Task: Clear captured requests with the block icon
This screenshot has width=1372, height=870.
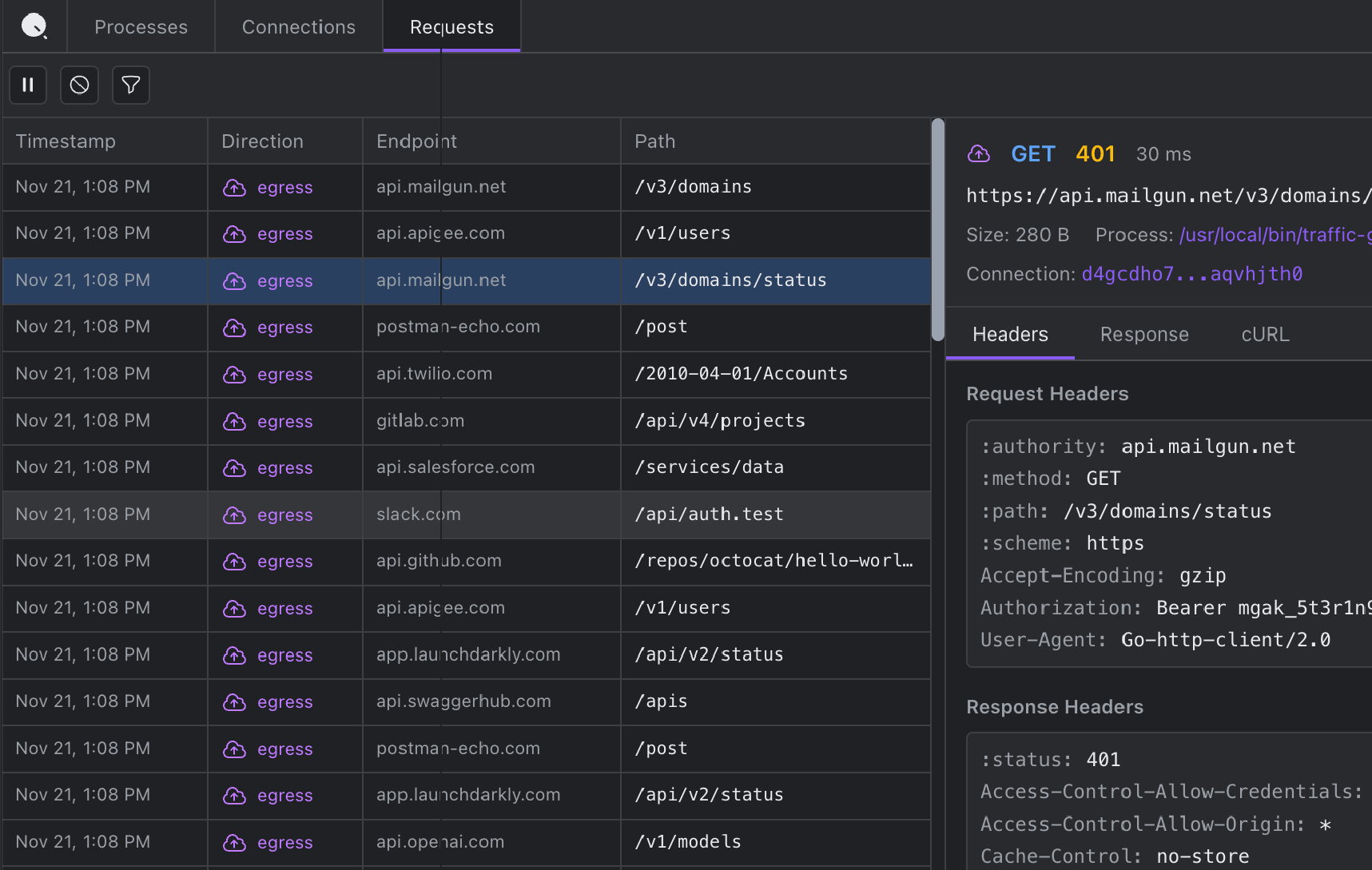Action: pyautogui.click(x=79, y=85)
